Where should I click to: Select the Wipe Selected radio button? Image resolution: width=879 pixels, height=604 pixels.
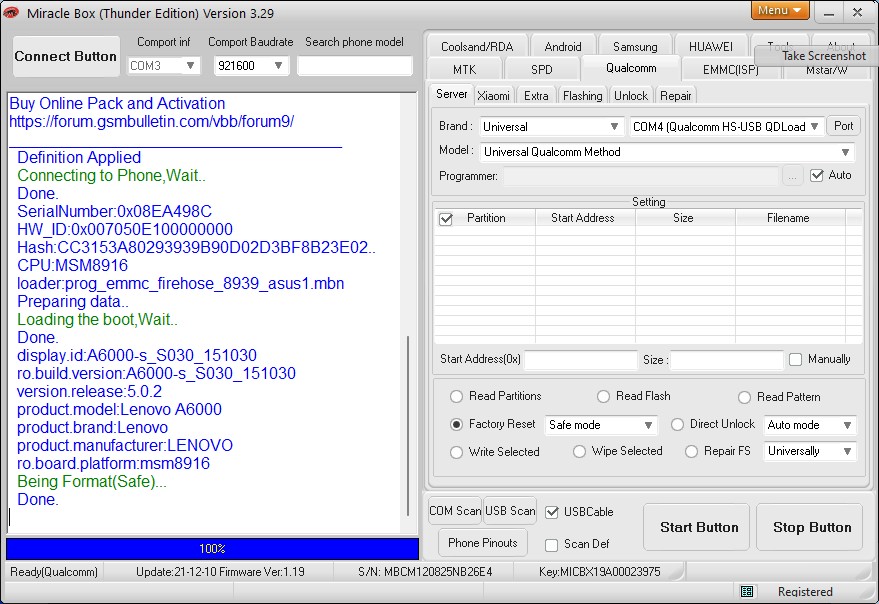[x=579, y=451]
